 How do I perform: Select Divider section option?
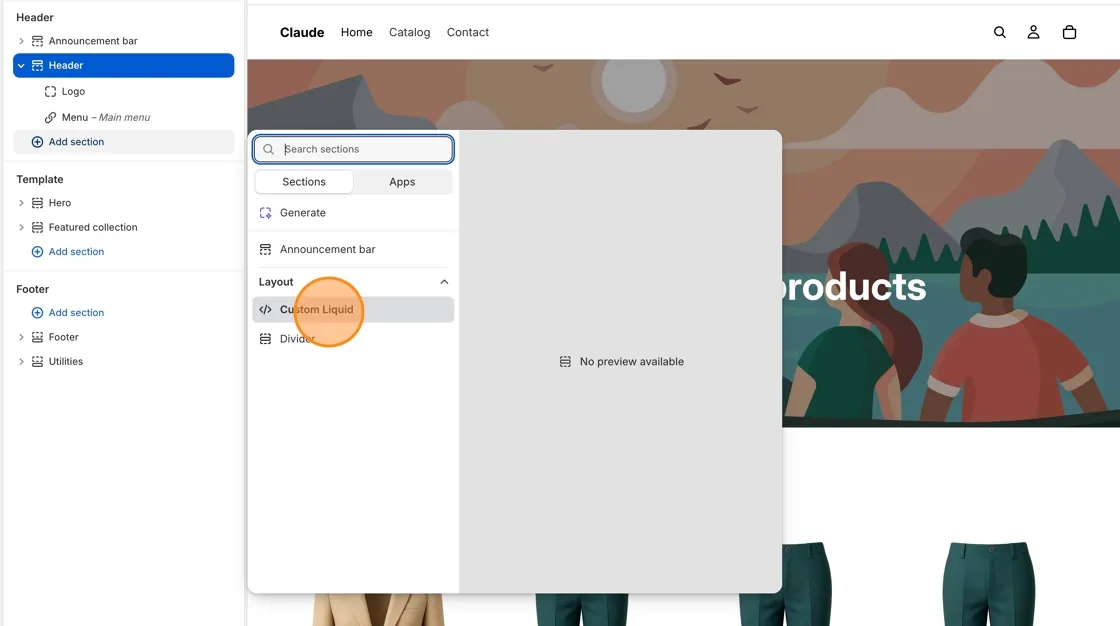[x=353, y=339]
